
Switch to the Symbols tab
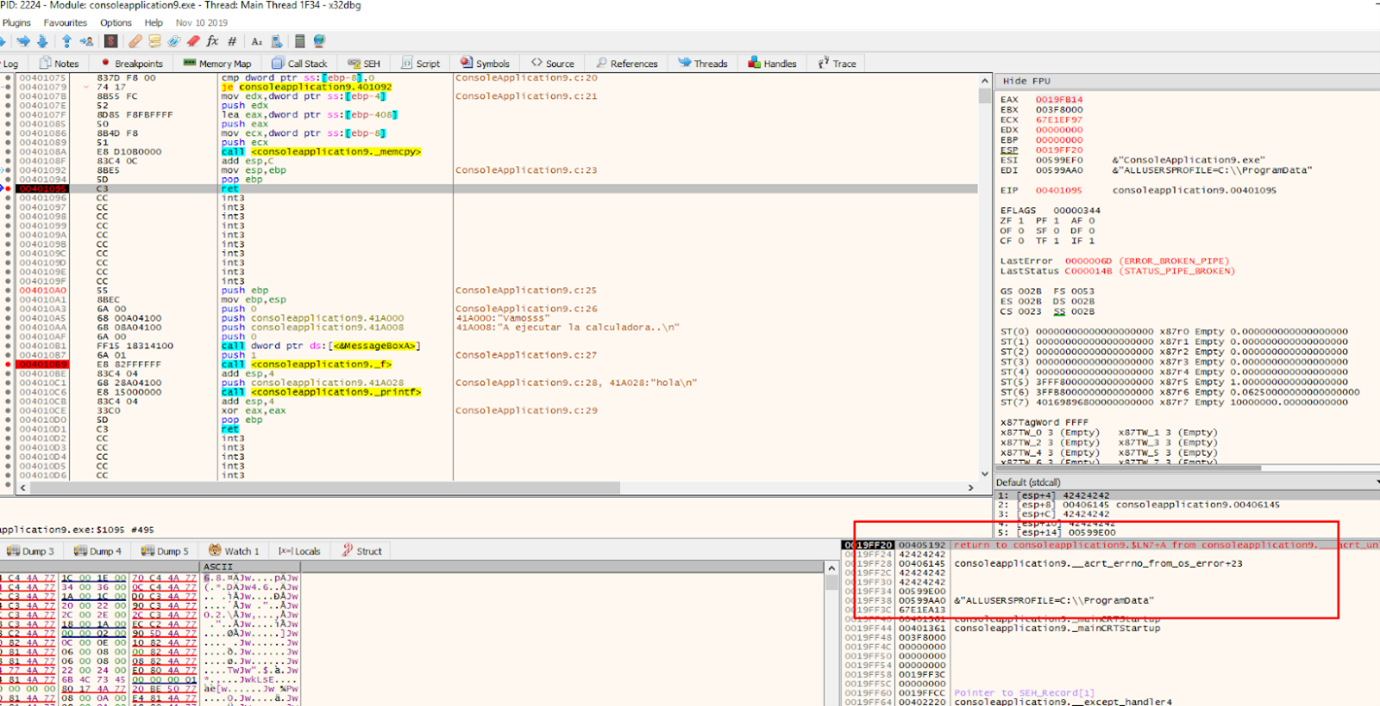pyautogui.click(x=484, y=63)
